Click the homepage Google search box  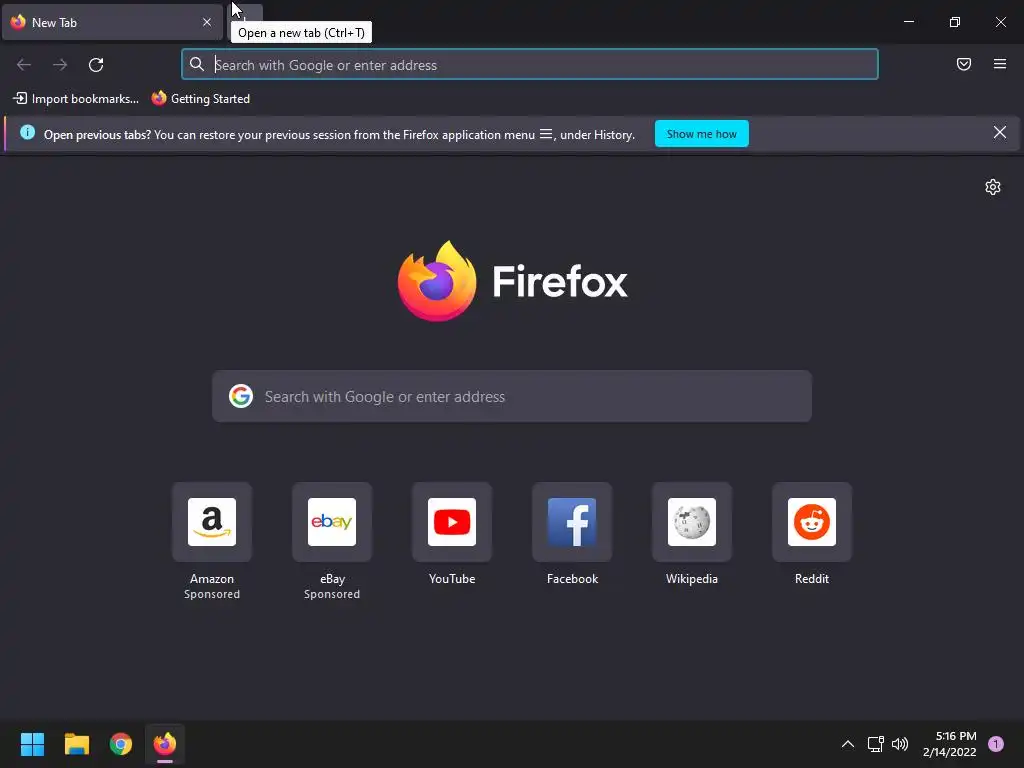512,396
